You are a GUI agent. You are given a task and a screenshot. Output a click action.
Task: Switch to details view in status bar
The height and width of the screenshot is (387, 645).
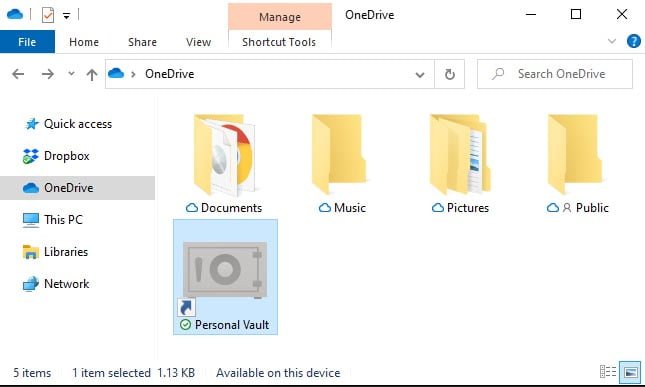pyautogui.click(x=608, y=372)
